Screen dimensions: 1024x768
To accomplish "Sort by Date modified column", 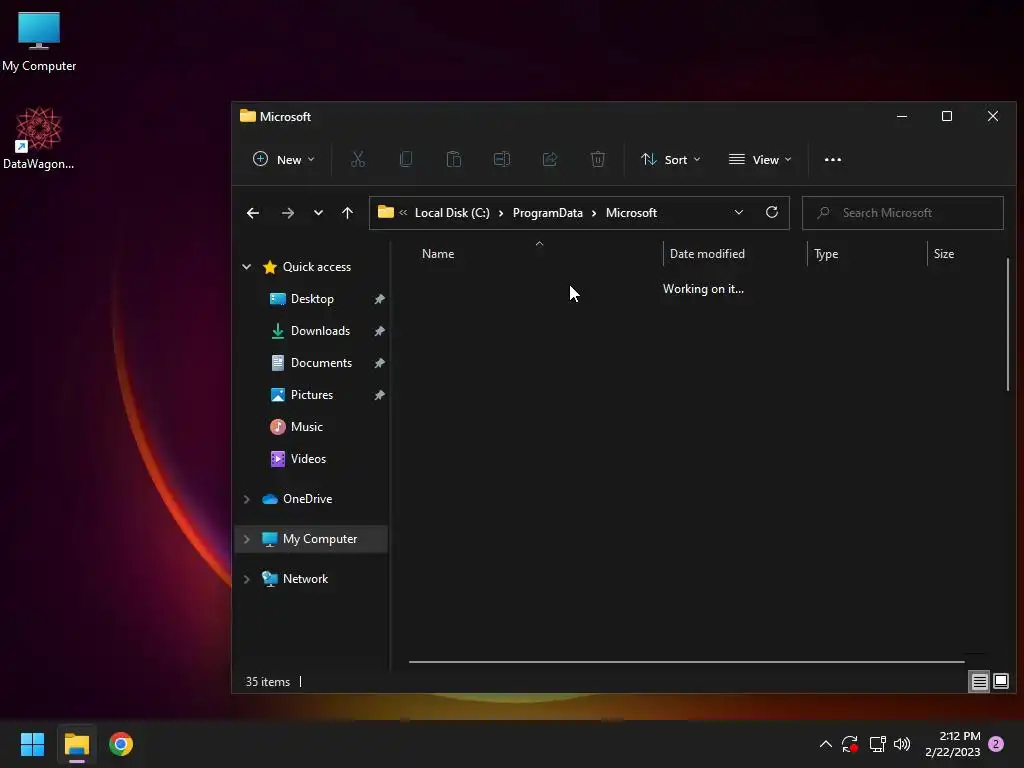I will pyautogui.click(x=707, y=254).
